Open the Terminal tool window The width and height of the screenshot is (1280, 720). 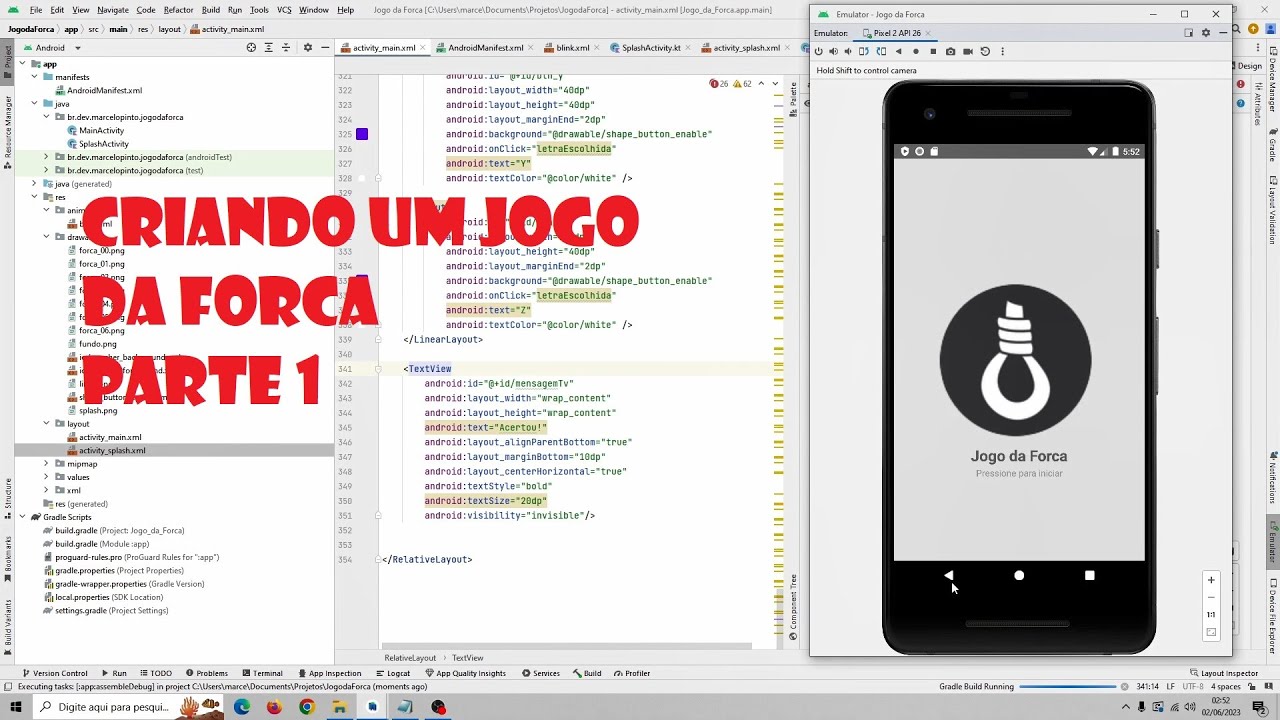click(261, 673)
